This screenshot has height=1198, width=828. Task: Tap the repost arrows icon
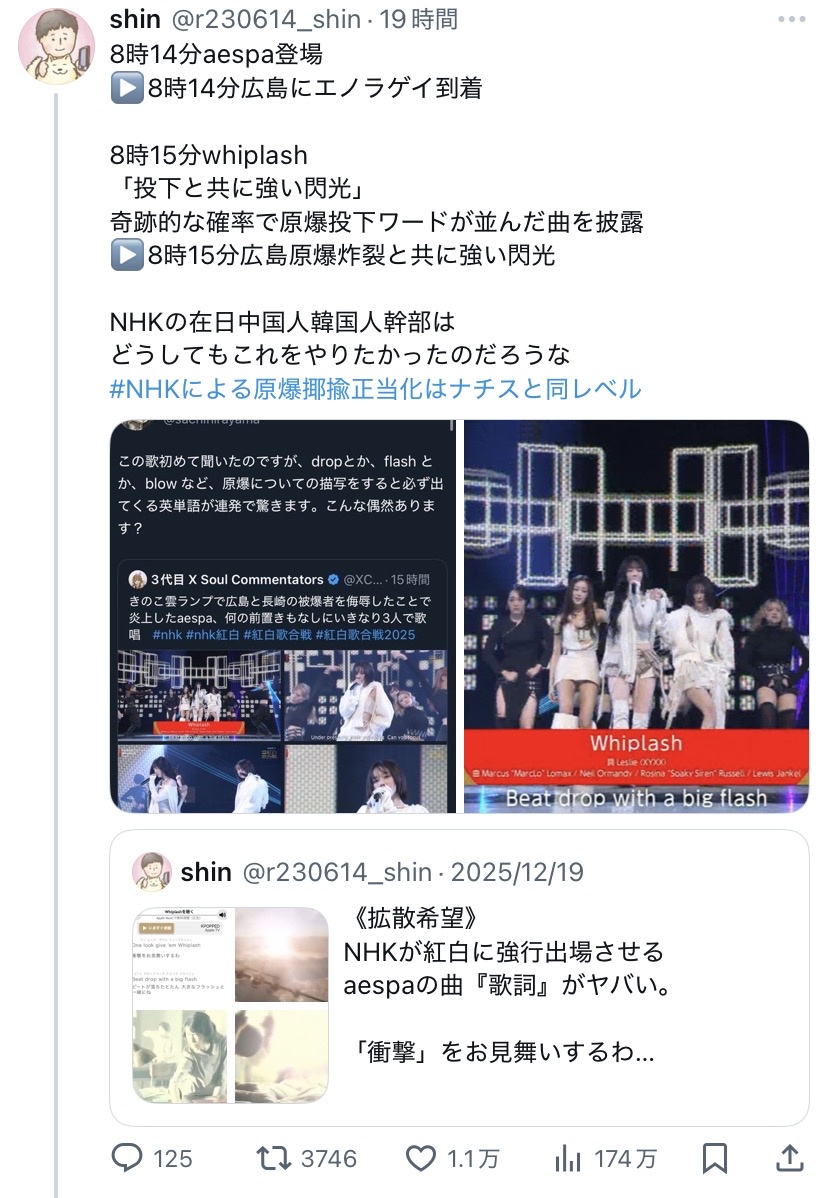coord(273,1158)
